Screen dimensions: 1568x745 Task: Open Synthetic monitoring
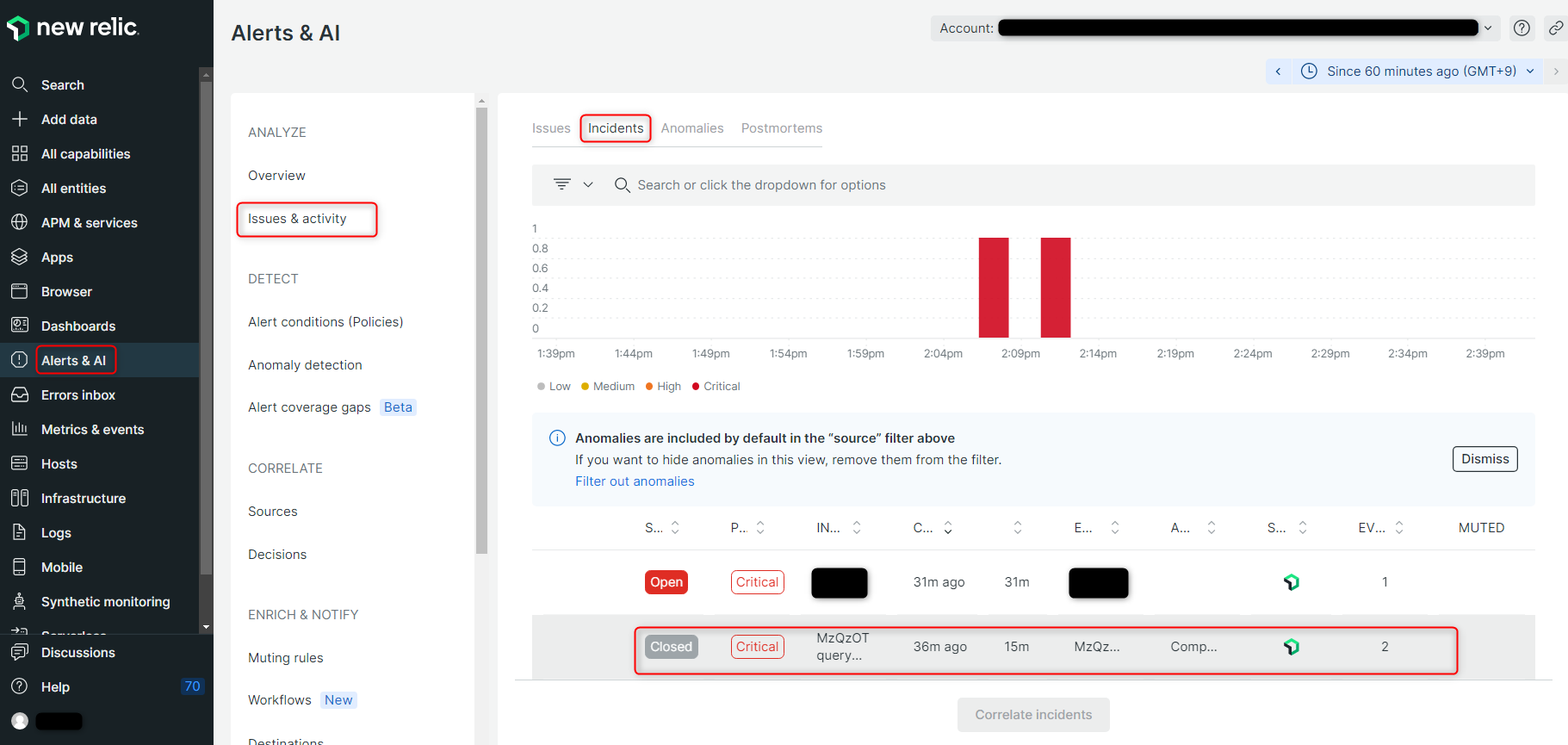point(105,601)
